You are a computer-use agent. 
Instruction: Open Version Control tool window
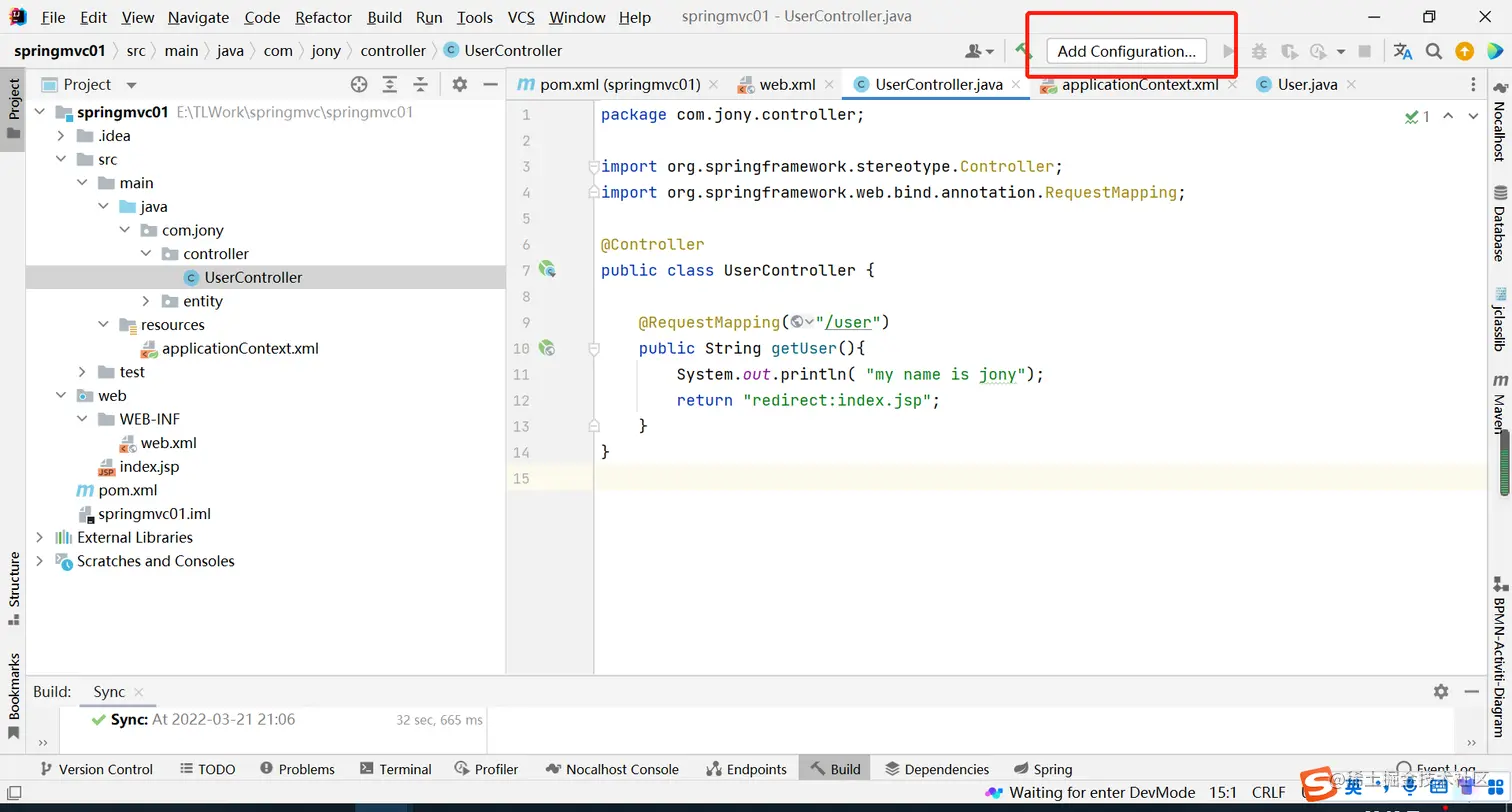click(96, 769)
